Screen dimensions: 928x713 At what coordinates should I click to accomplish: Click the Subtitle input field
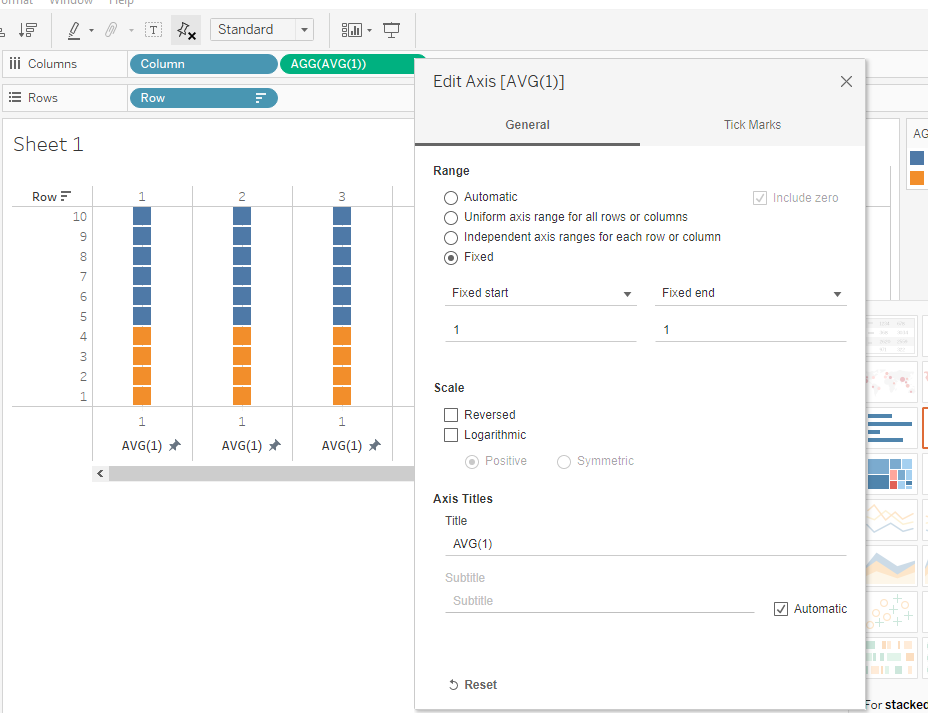coord(600,601)
